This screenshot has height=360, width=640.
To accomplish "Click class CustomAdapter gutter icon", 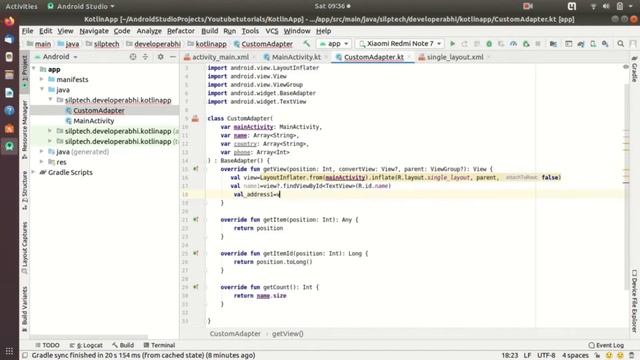I will click(x=195, y=118).
